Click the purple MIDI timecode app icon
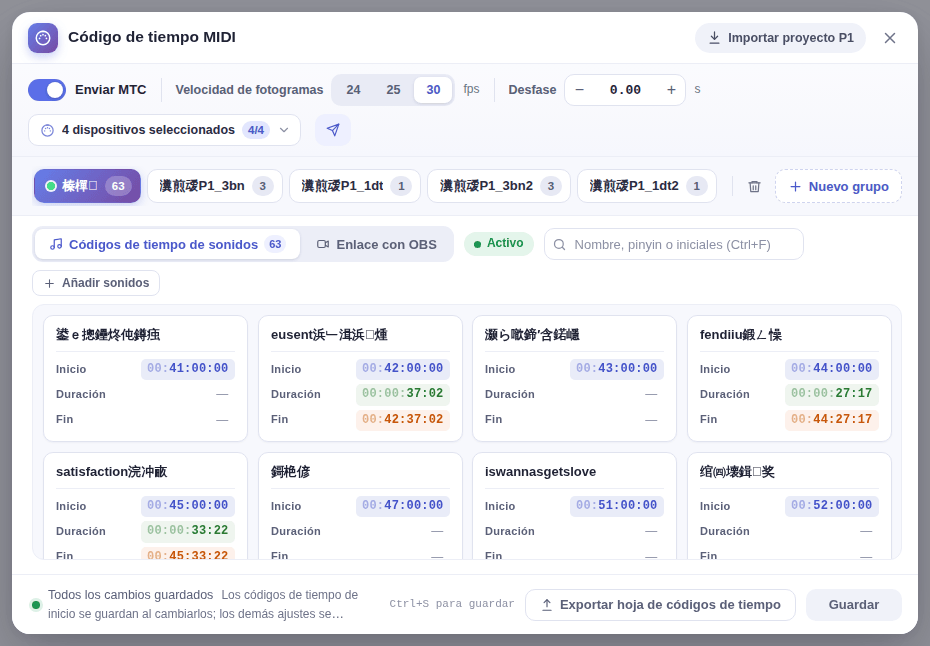This screenshot has height=646, width=930. (x=43, y=38)
